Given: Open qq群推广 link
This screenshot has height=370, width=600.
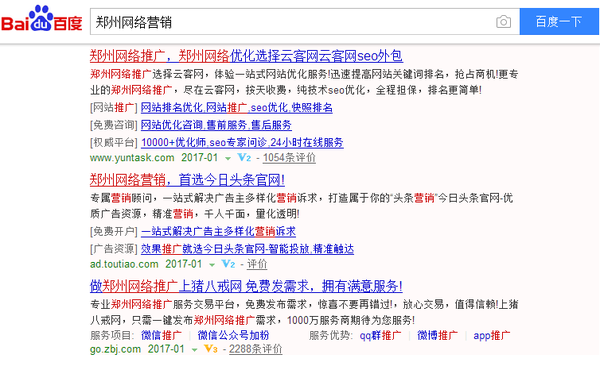Looking at the screenshot, I should pyautogui.click(x=380, y=336).
